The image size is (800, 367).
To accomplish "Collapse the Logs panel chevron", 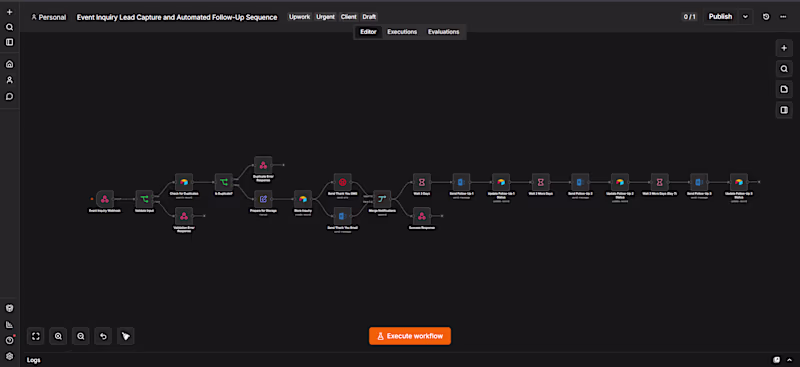I will pos(790,360).
